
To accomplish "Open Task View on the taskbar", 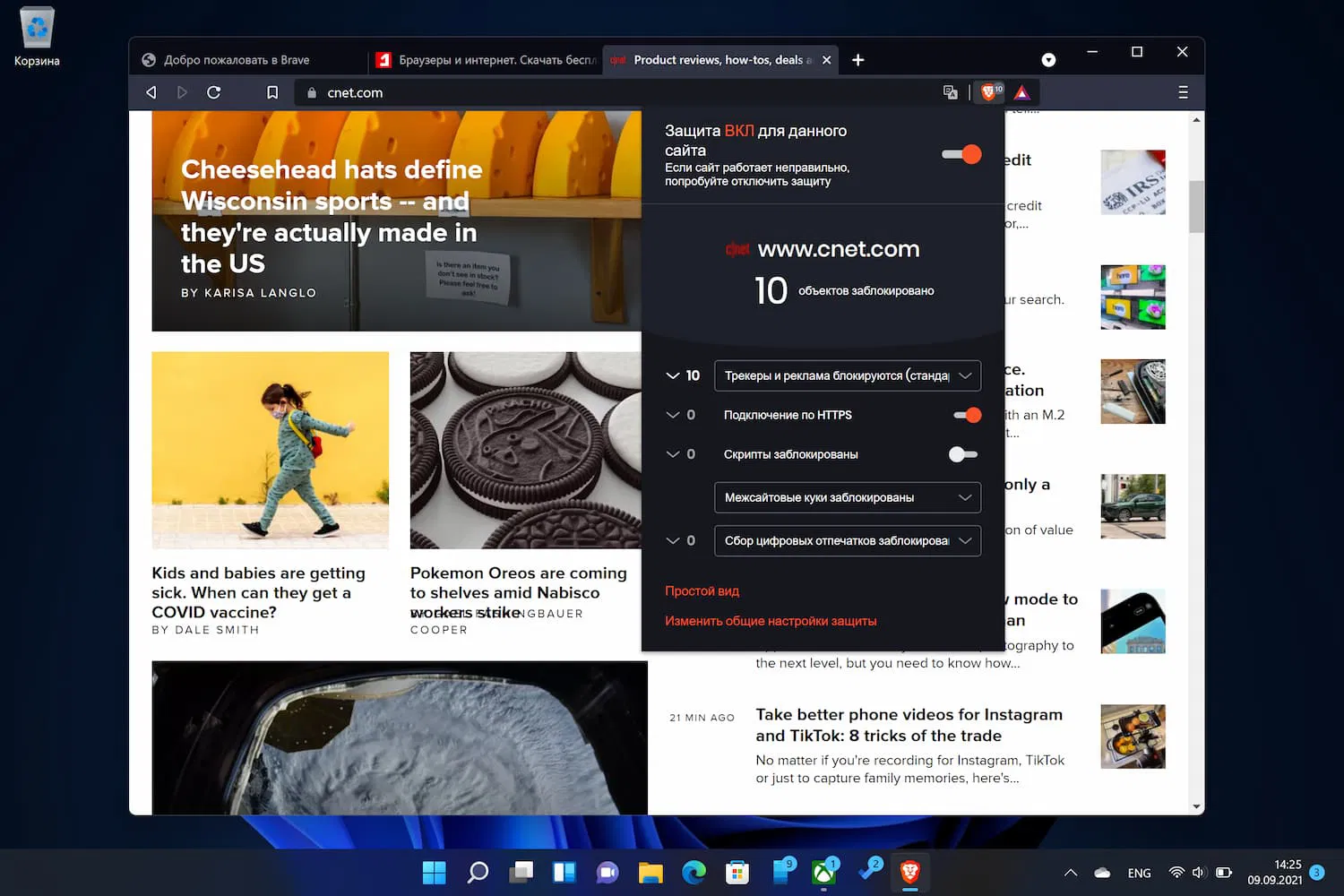I will pos(521,872).
